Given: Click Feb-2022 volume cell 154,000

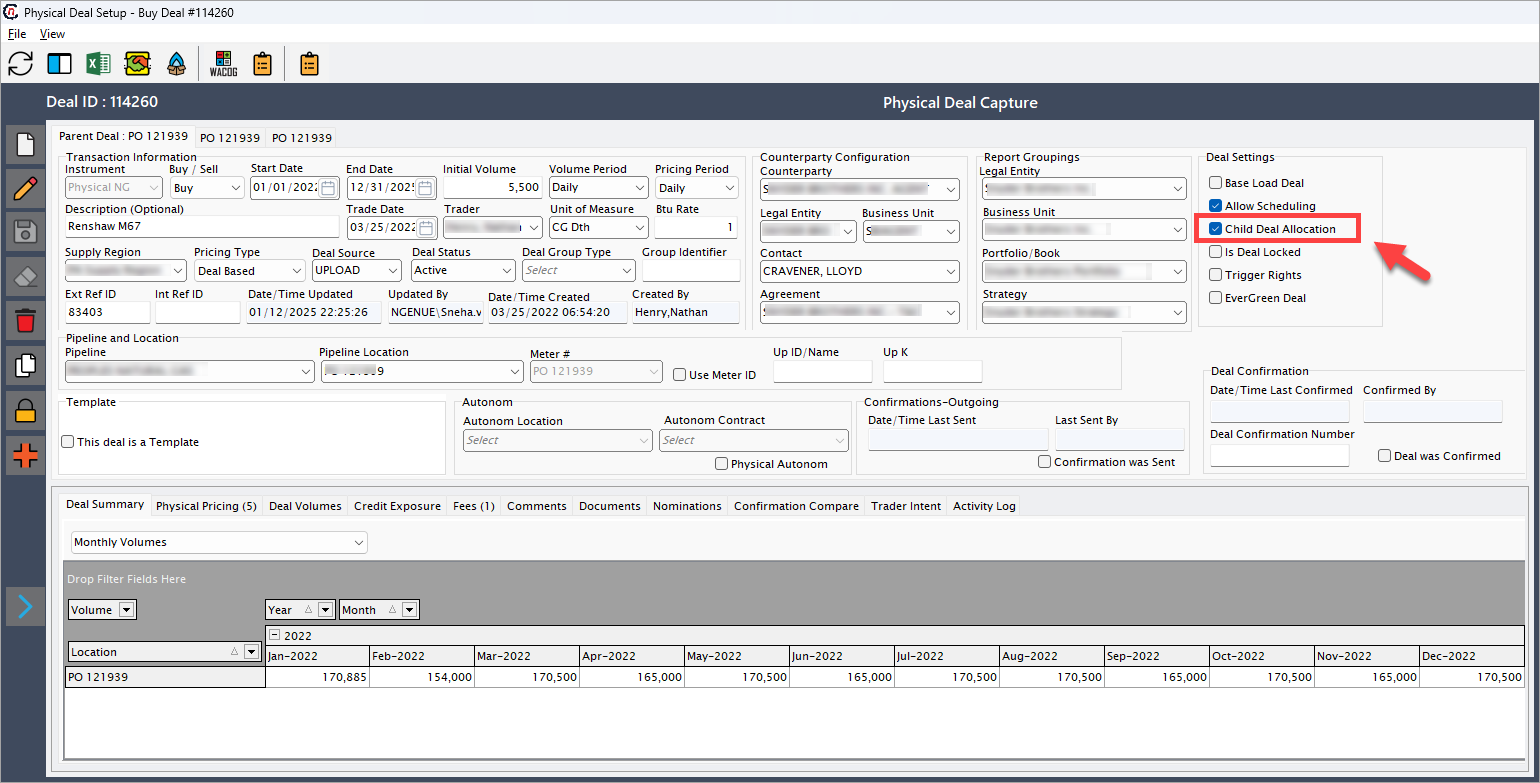Looking at the screenshot, I should 422,677.
